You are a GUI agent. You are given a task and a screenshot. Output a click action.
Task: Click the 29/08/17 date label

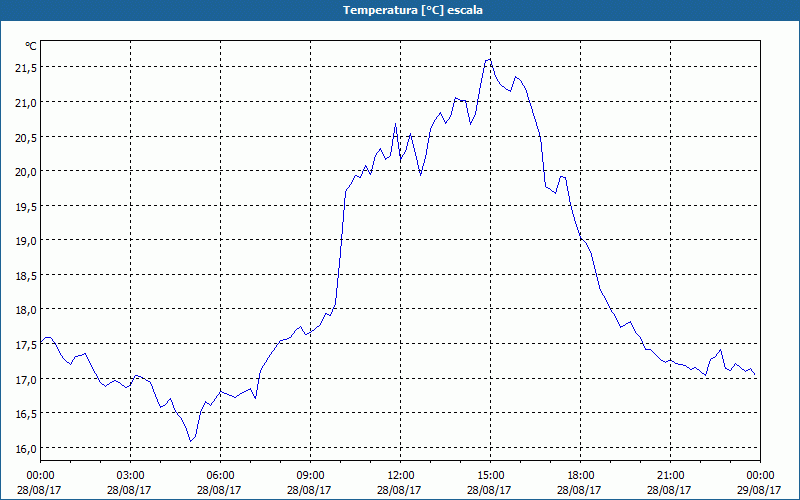pos(759,490)
